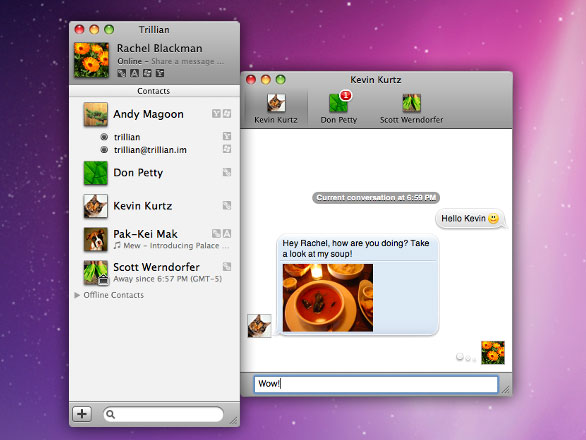Click the plus button to add a contact
586x440 pixels.
pos(82,414)
